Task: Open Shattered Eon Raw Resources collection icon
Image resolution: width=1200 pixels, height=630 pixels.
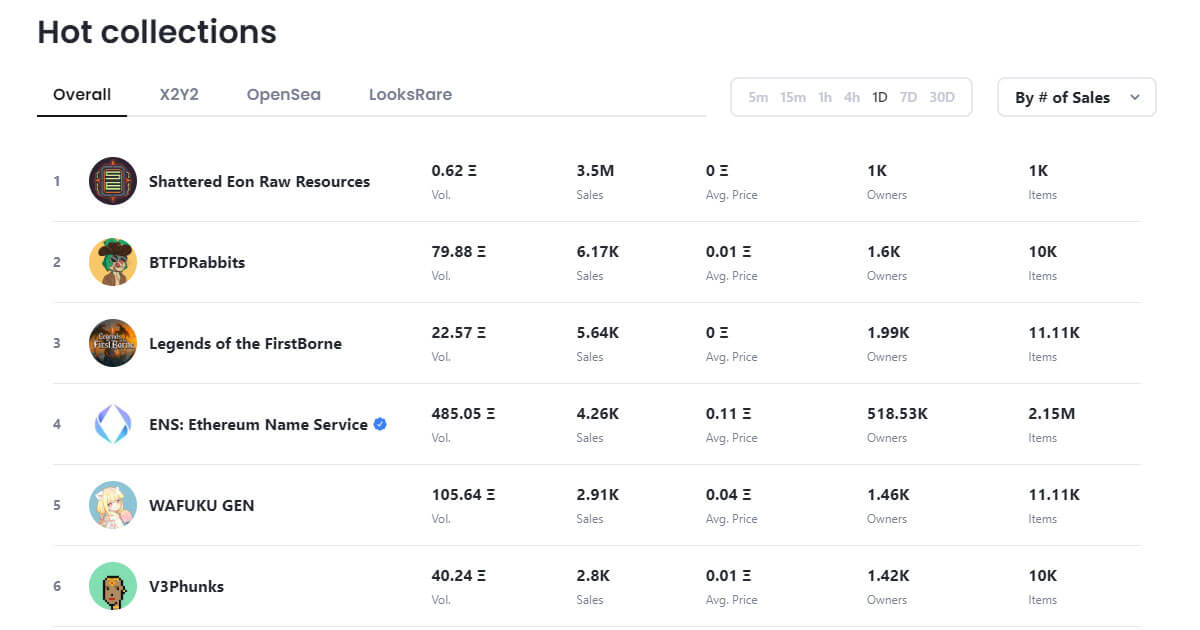Action: [x=113, y=181]
